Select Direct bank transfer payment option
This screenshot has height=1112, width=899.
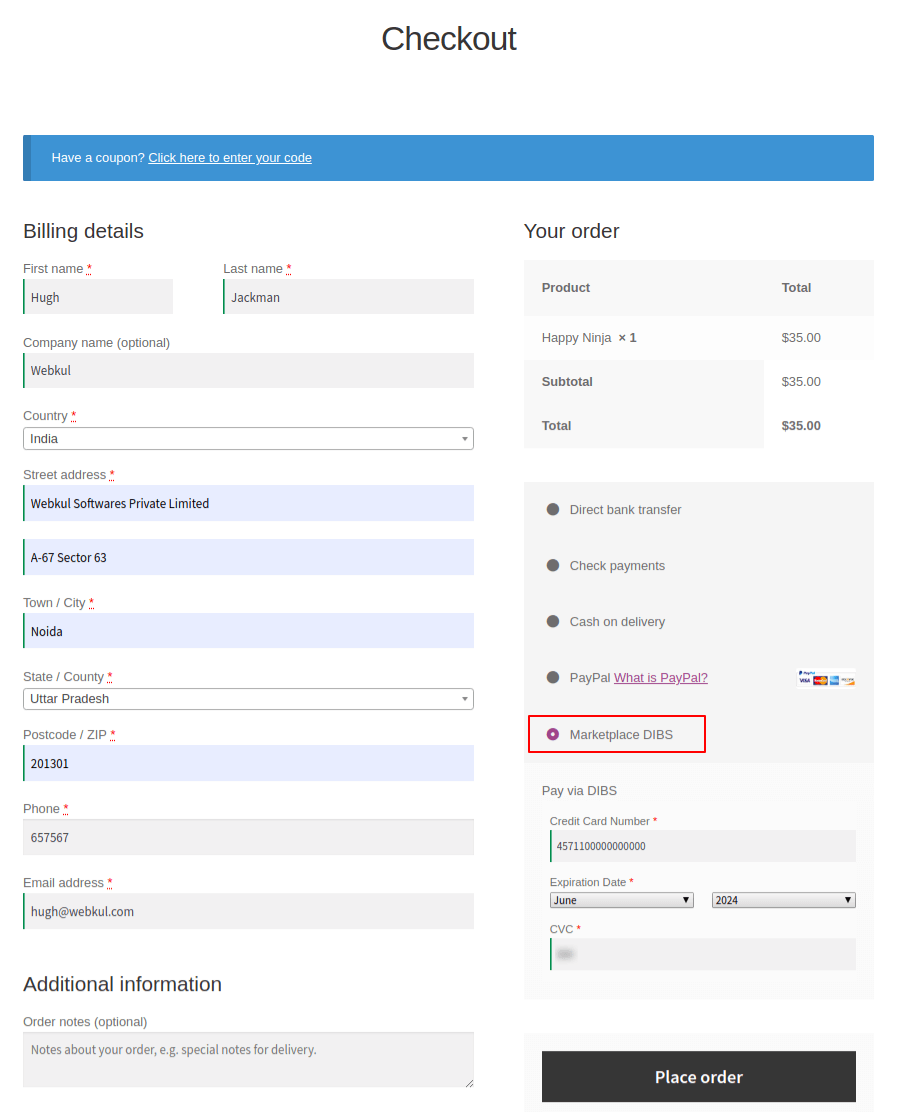click(553, 510)
